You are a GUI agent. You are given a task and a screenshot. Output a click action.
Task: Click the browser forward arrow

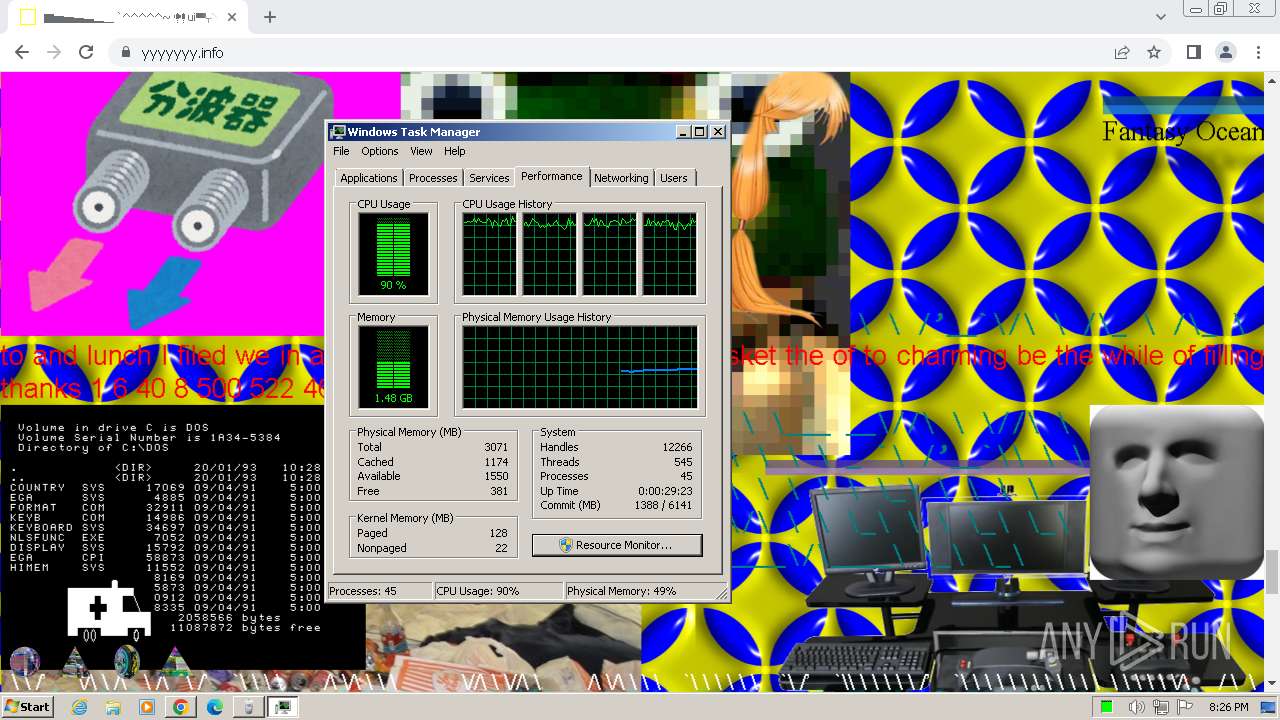pos(54,52)
